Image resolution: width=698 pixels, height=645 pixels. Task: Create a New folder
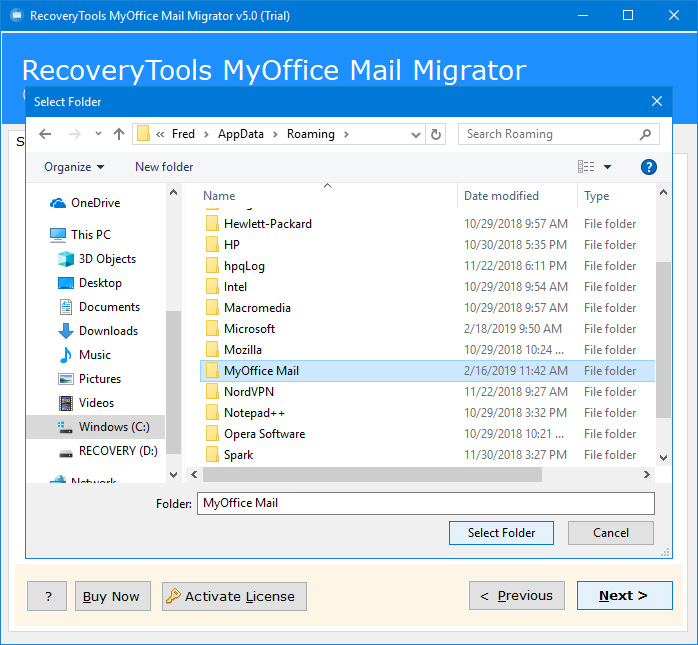[164, 167]
